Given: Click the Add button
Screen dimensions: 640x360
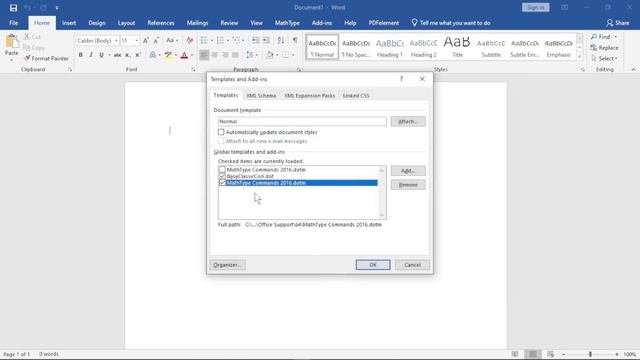Looking at the screenshot, I should [x=408, y=171].
